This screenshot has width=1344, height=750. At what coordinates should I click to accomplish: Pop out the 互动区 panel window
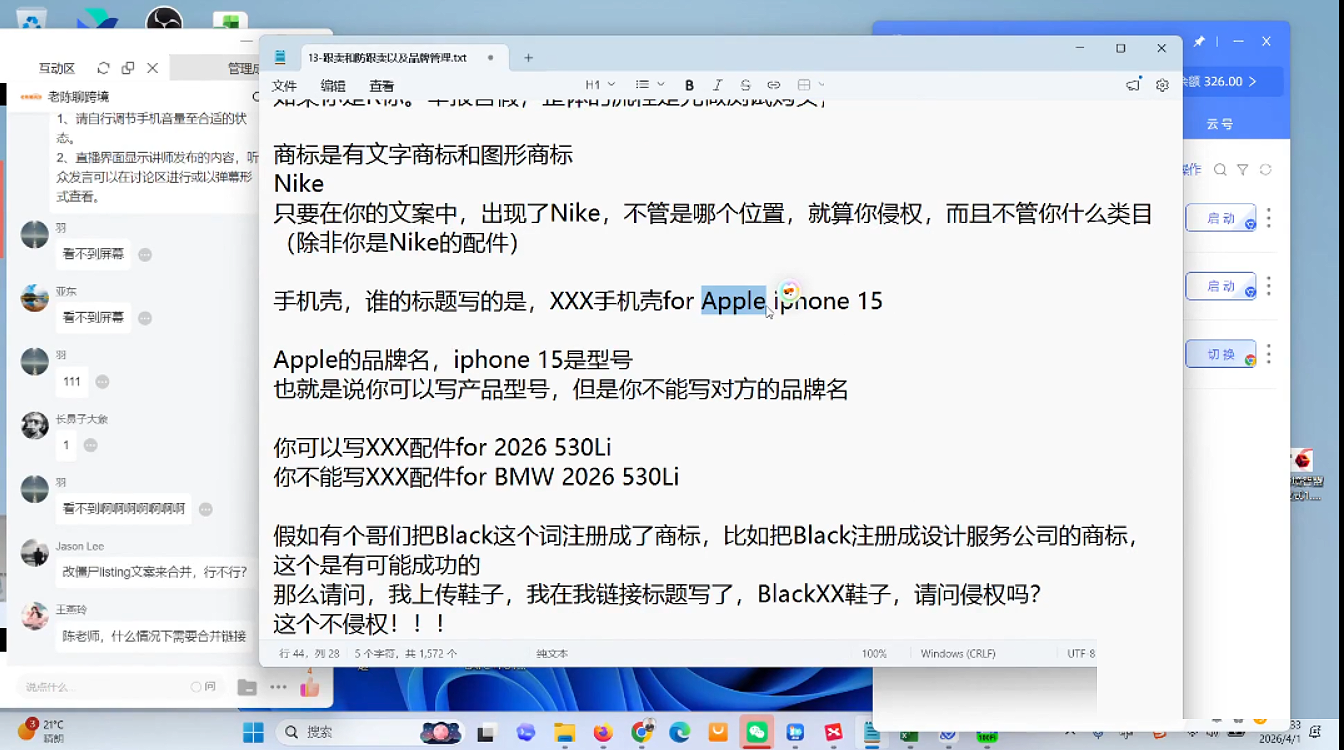(128, 68)
